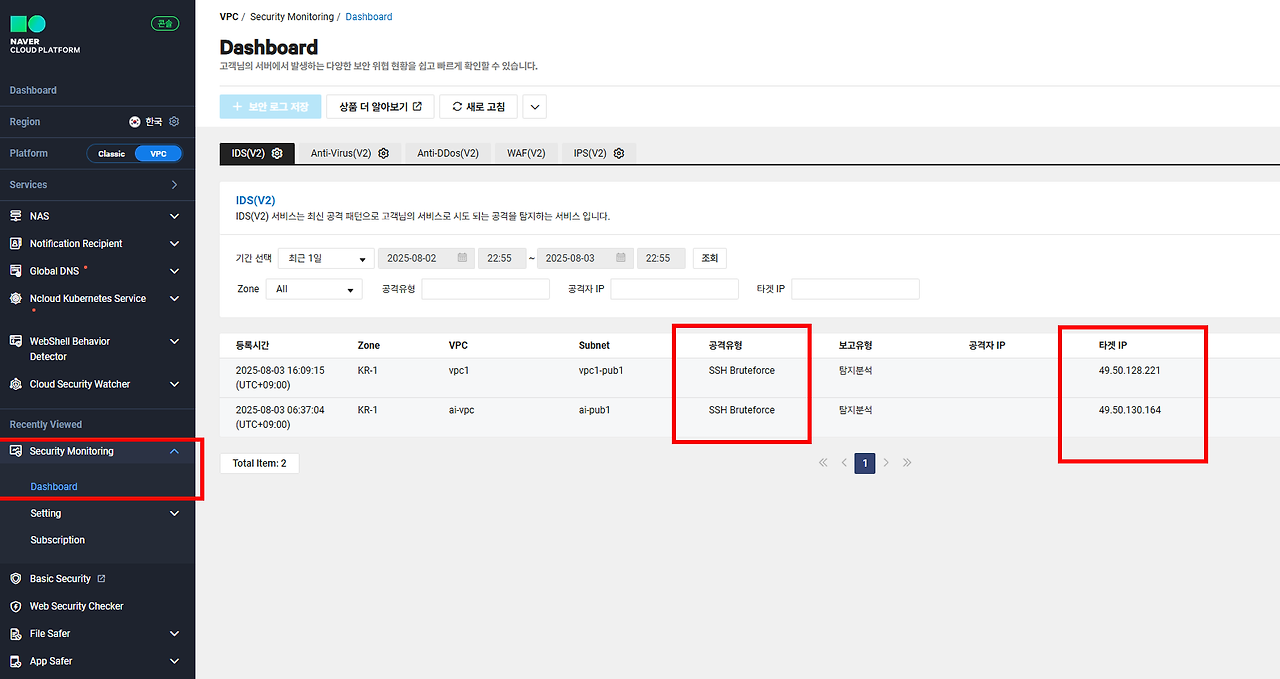The width and height of the screenshot is (1280, 679).
Task: Click Security Monitoring breadcrumb link
Action: pyautogui.click(x=290, y=17)
